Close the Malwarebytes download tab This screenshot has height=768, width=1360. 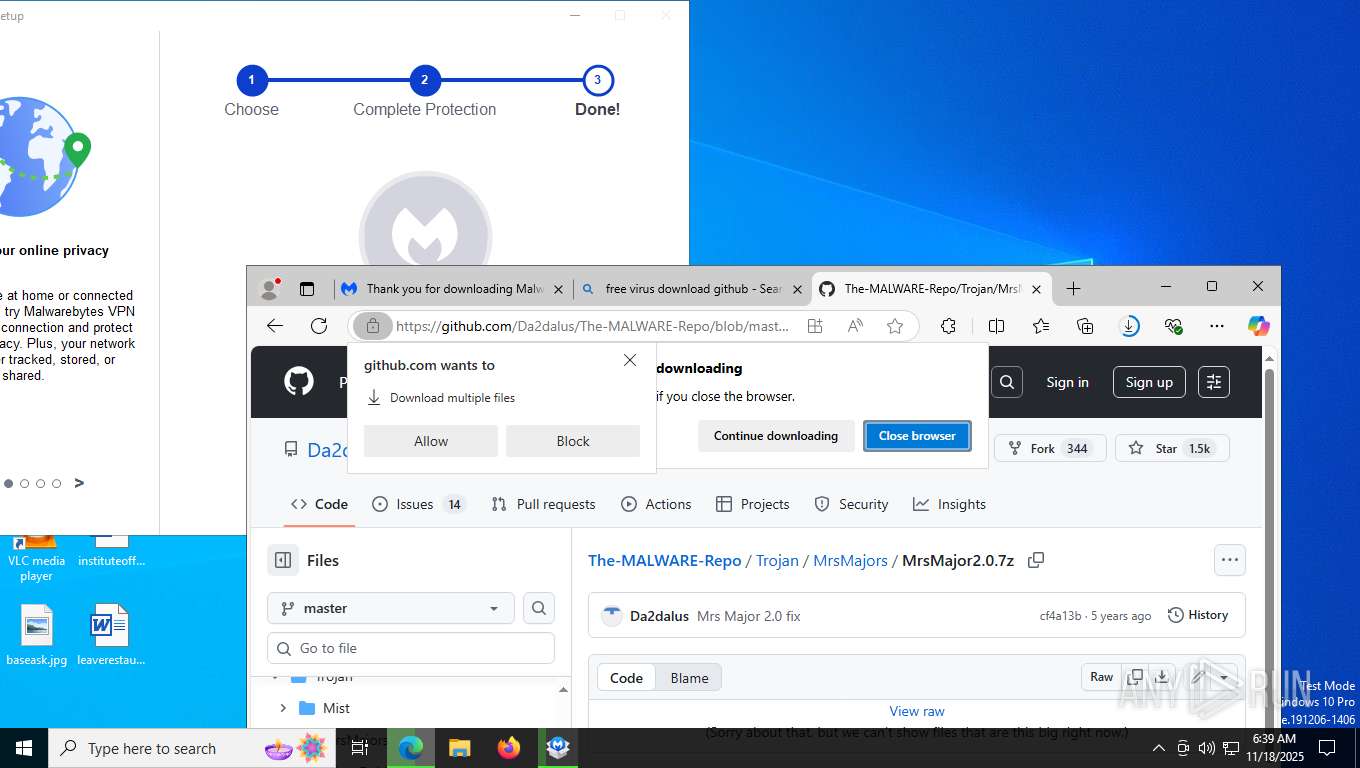pos(558,289)
